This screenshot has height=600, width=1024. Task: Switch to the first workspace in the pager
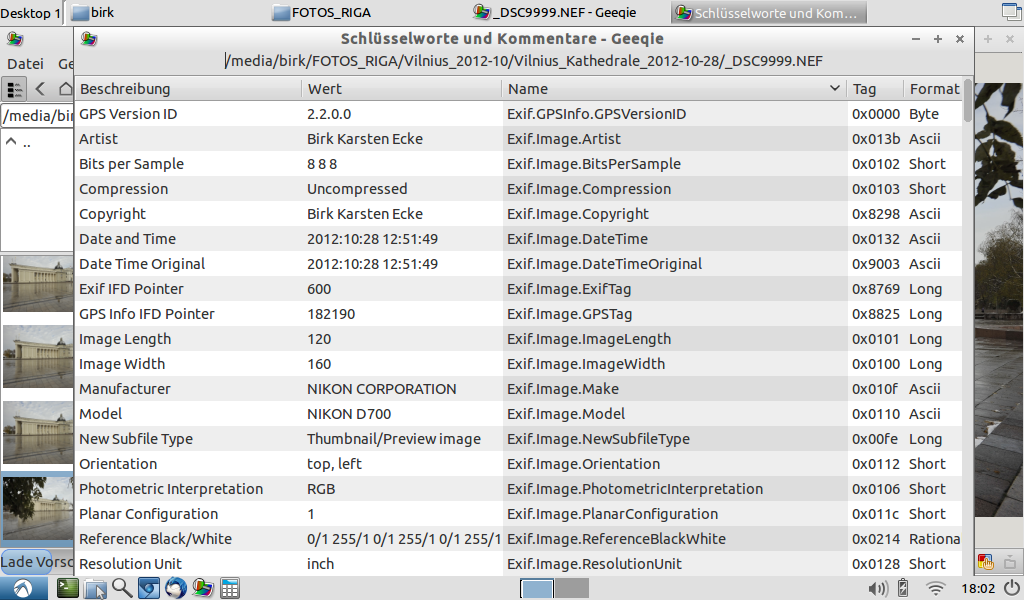[x=537, y=589]
